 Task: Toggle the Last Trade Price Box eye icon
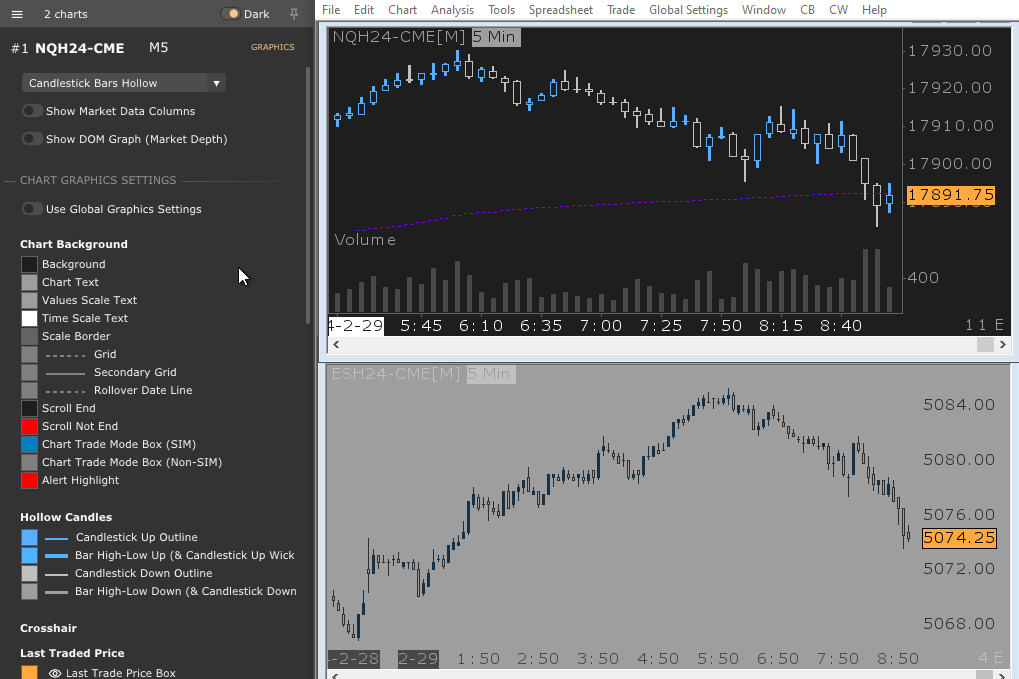tap(55, 673)
